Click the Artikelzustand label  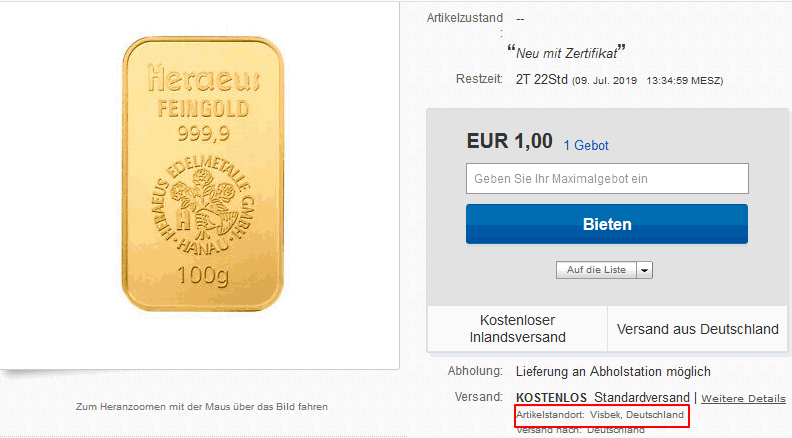pos(465,18)
